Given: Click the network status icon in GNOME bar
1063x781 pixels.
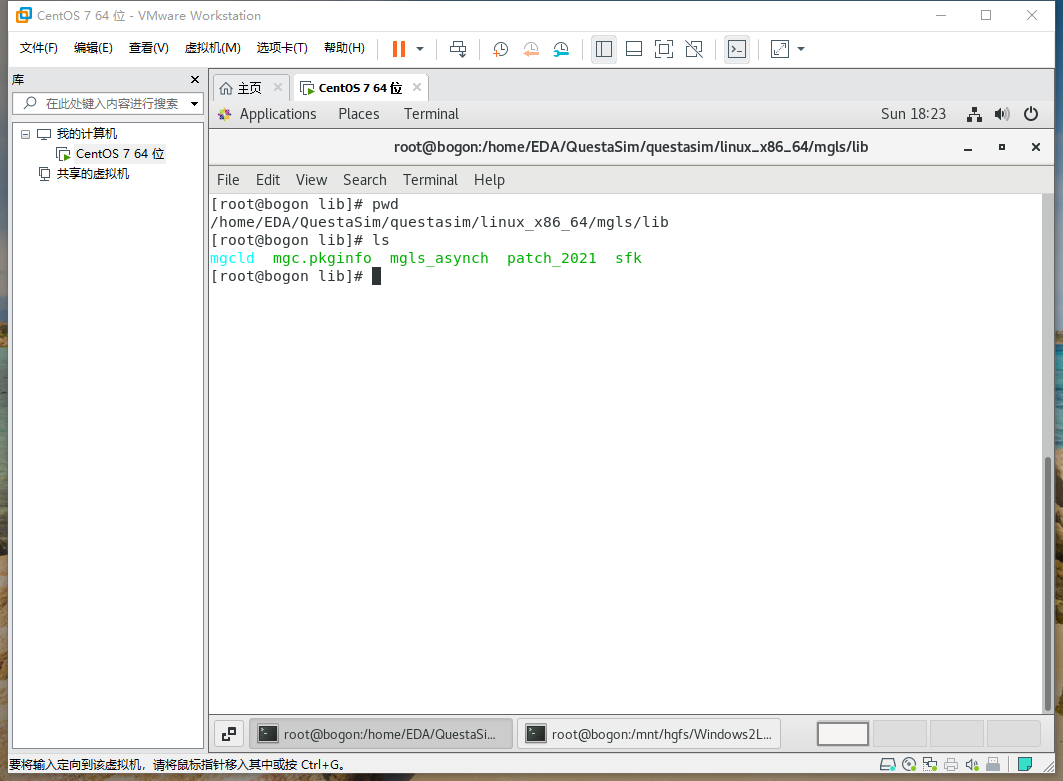Looking at the screenshot, I should click(x=974, y=114).
